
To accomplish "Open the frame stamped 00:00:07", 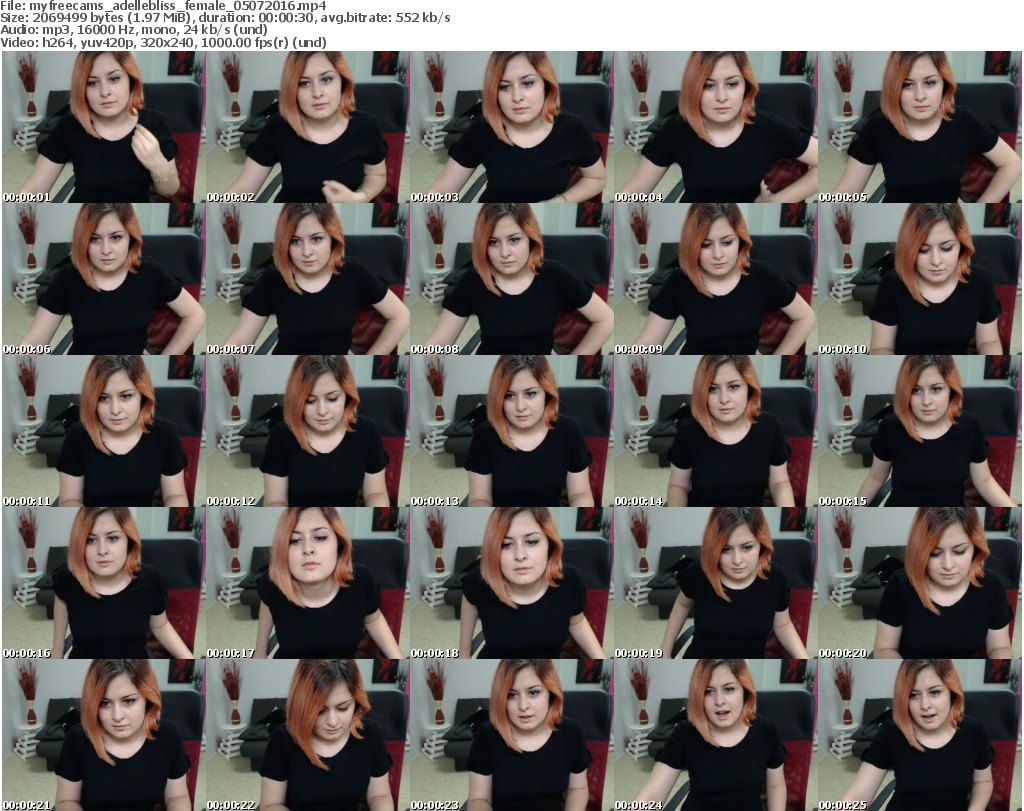I will (308, 279).
